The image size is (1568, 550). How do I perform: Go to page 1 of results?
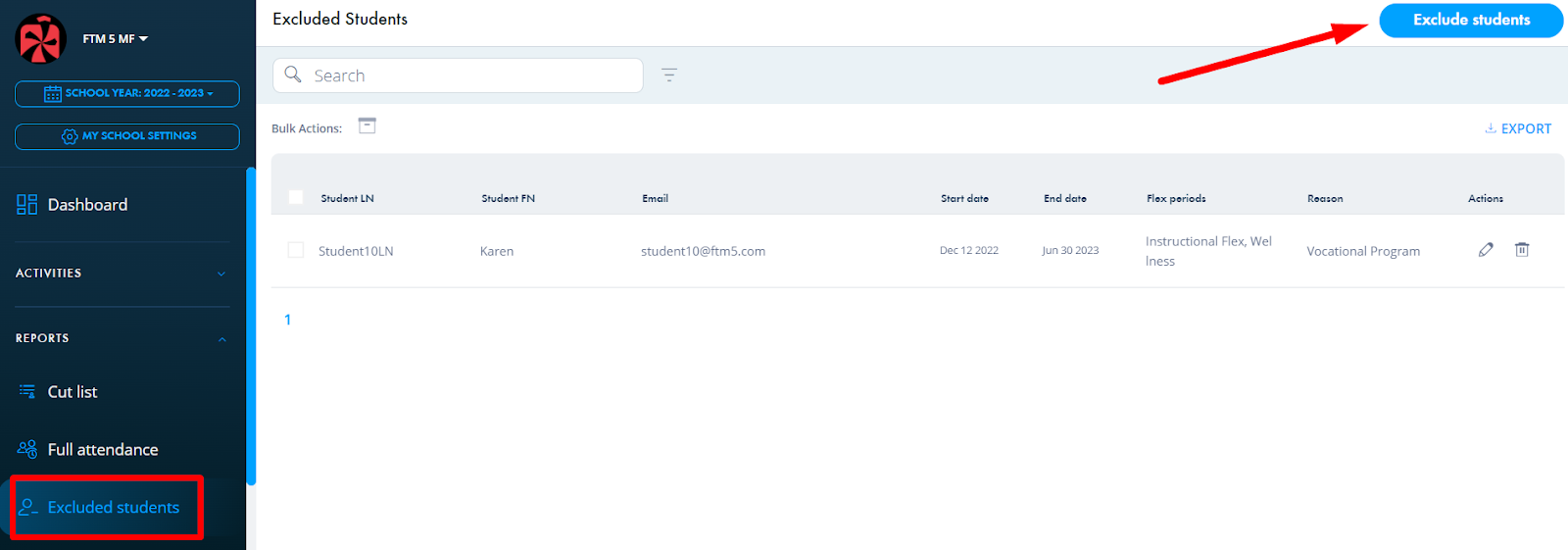click(x=287, y=320)
